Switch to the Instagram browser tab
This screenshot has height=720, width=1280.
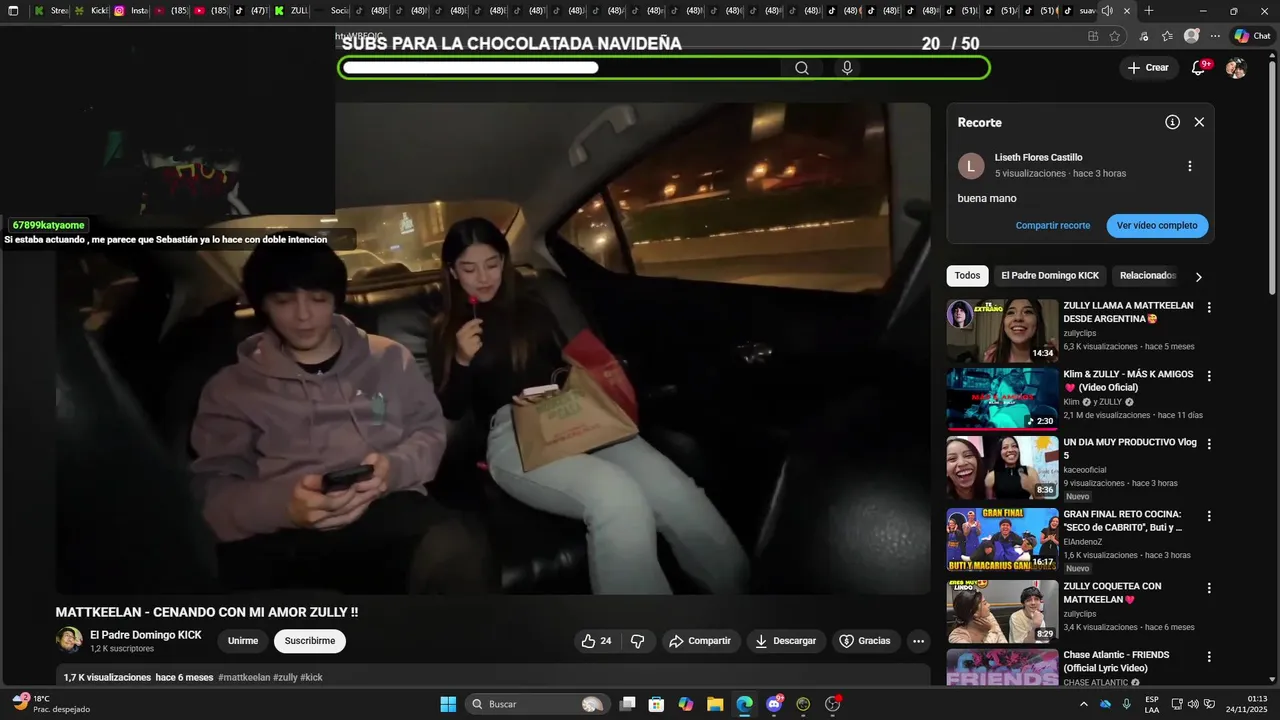131,11
